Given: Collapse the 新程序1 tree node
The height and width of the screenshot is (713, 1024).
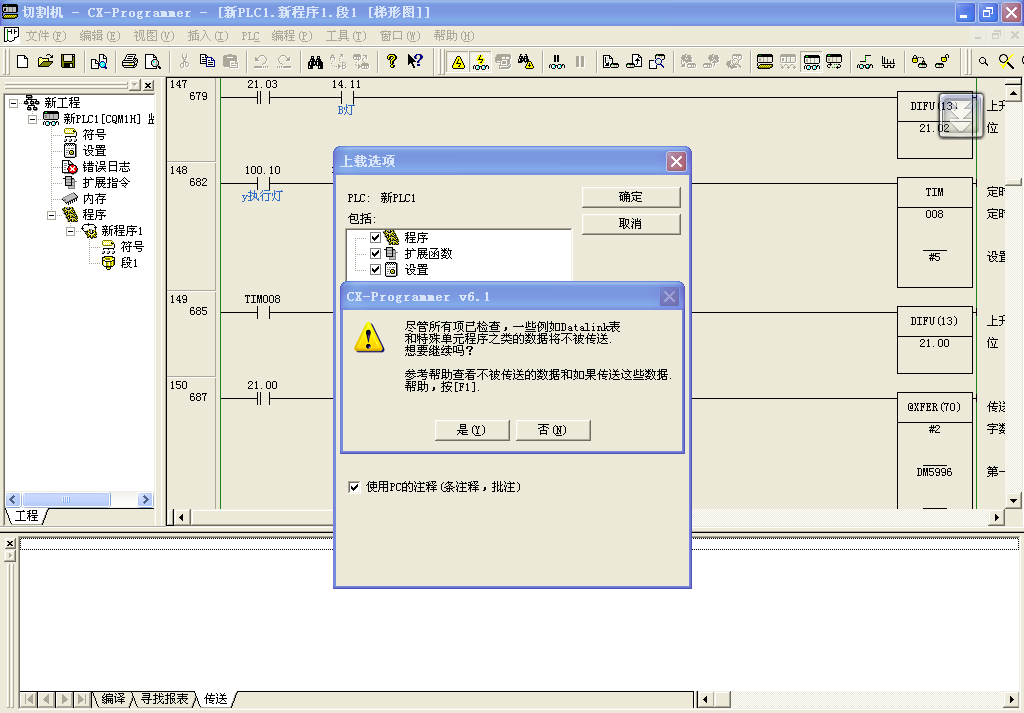Looking at the screenshot, I should click(x=71, y=231).
